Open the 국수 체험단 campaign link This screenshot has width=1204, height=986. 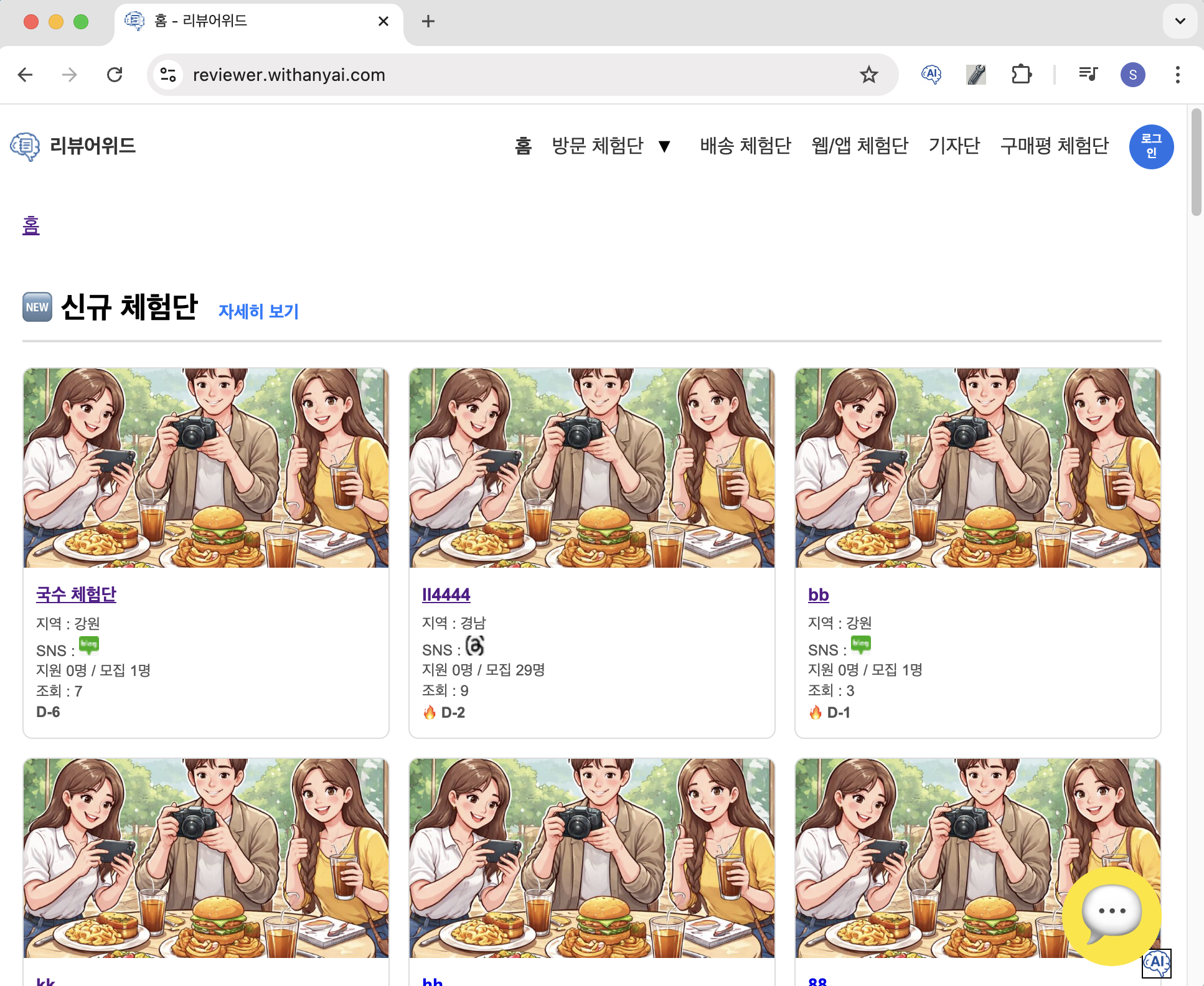coord(76,594)
